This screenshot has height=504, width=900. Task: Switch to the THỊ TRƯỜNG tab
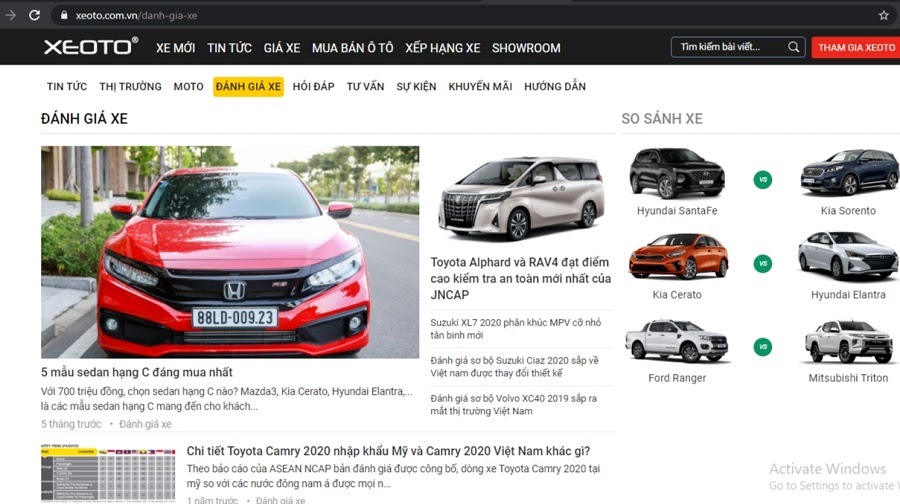[x=130, y=87]
